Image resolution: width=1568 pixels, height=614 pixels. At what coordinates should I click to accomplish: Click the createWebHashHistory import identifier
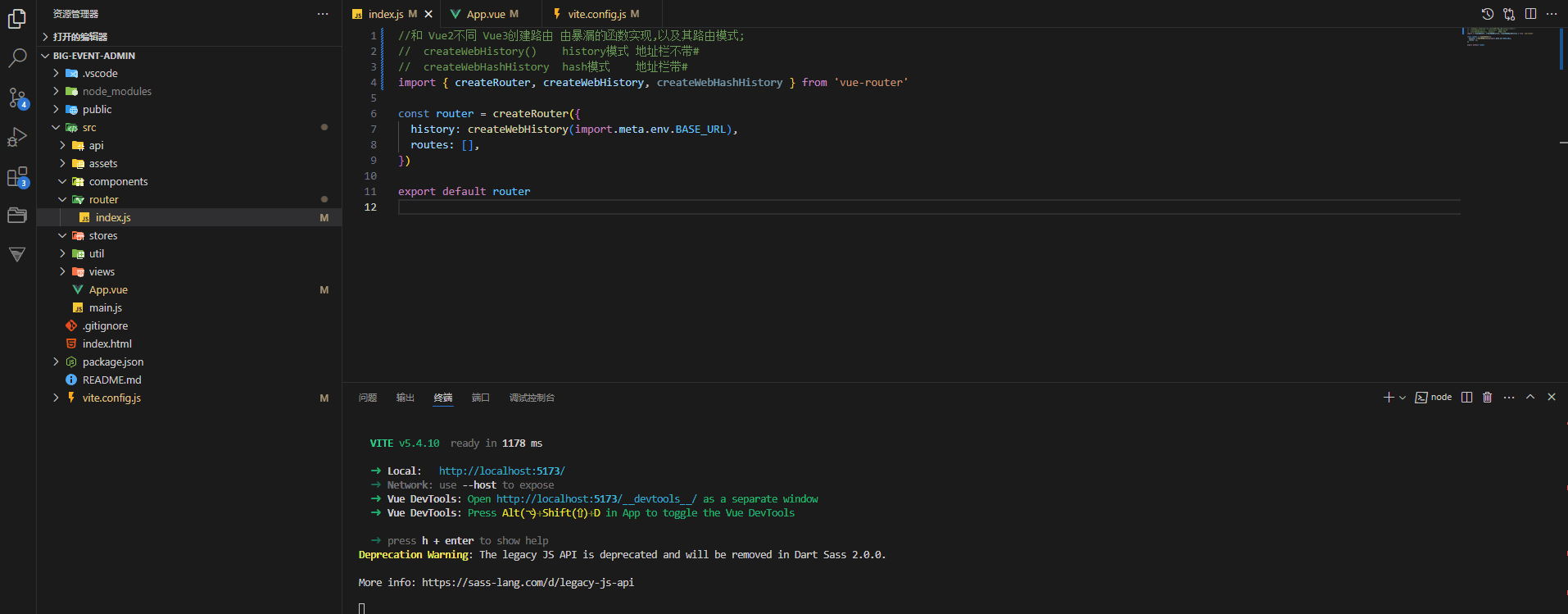(719, 83)
